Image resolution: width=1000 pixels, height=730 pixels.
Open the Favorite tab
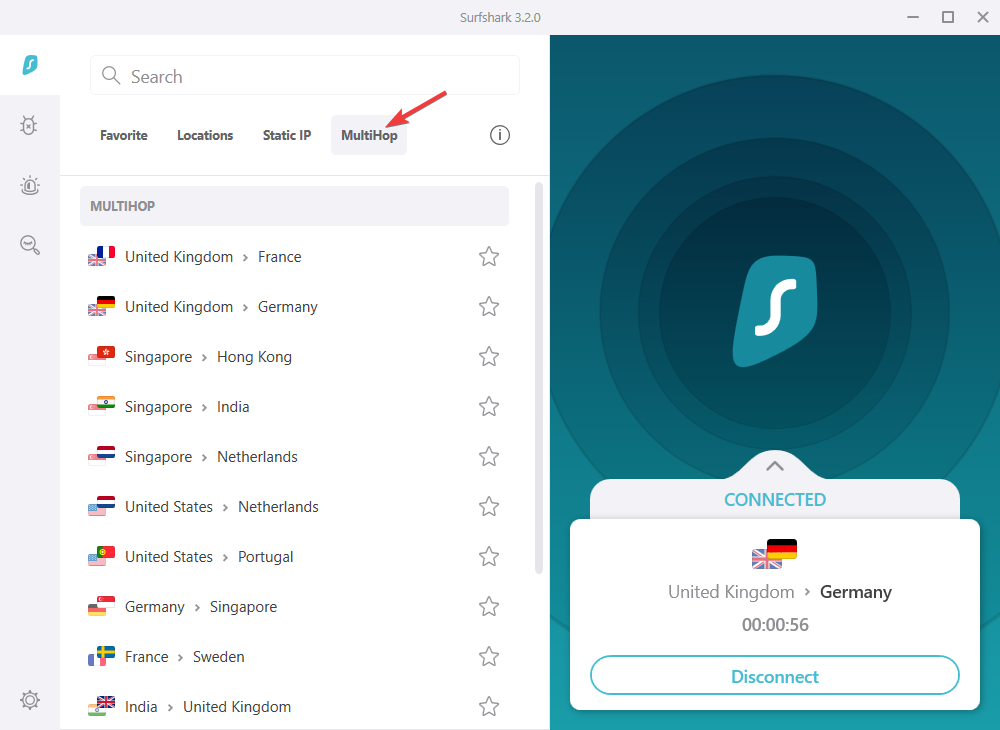(124, 135)
